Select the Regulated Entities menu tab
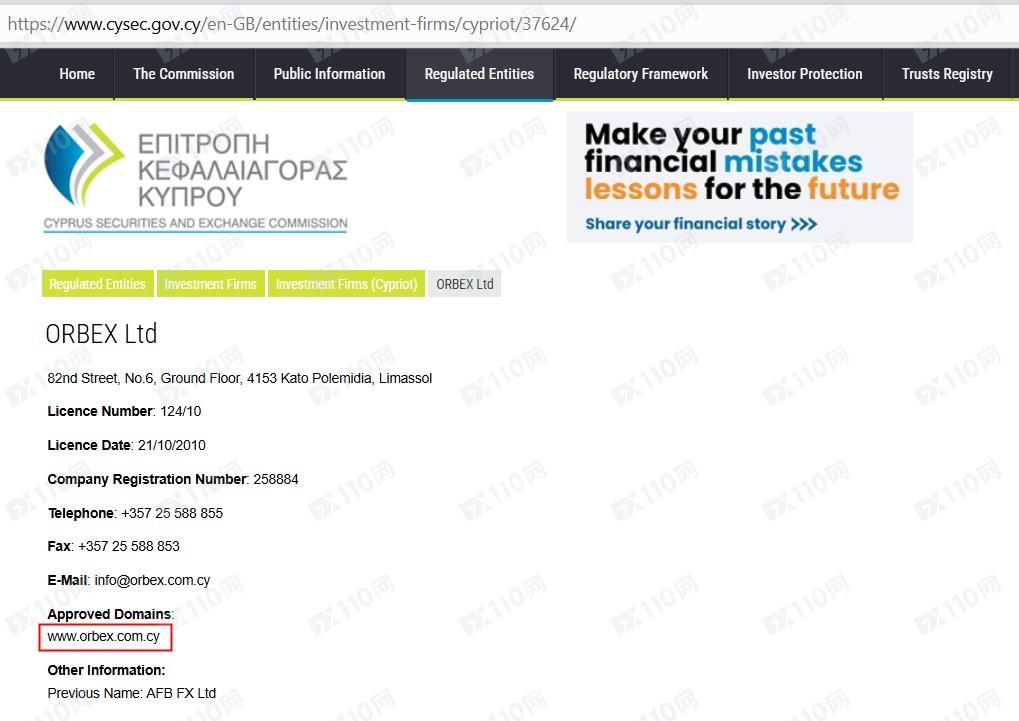This screenshot has width=1019, height=721. pos(479,74)
